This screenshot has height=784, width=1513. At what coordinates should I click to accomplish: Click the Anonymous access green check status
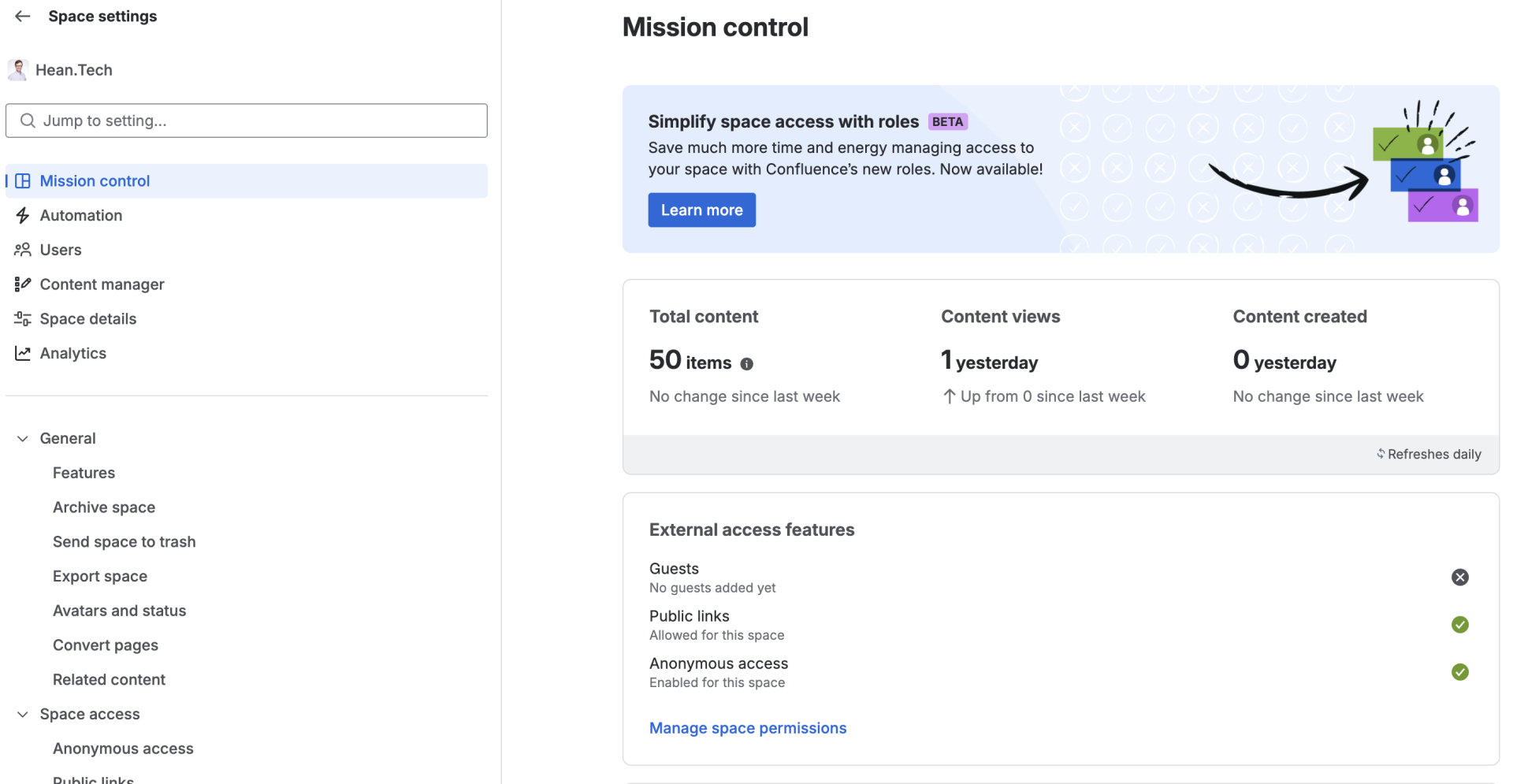[1459, 672]
